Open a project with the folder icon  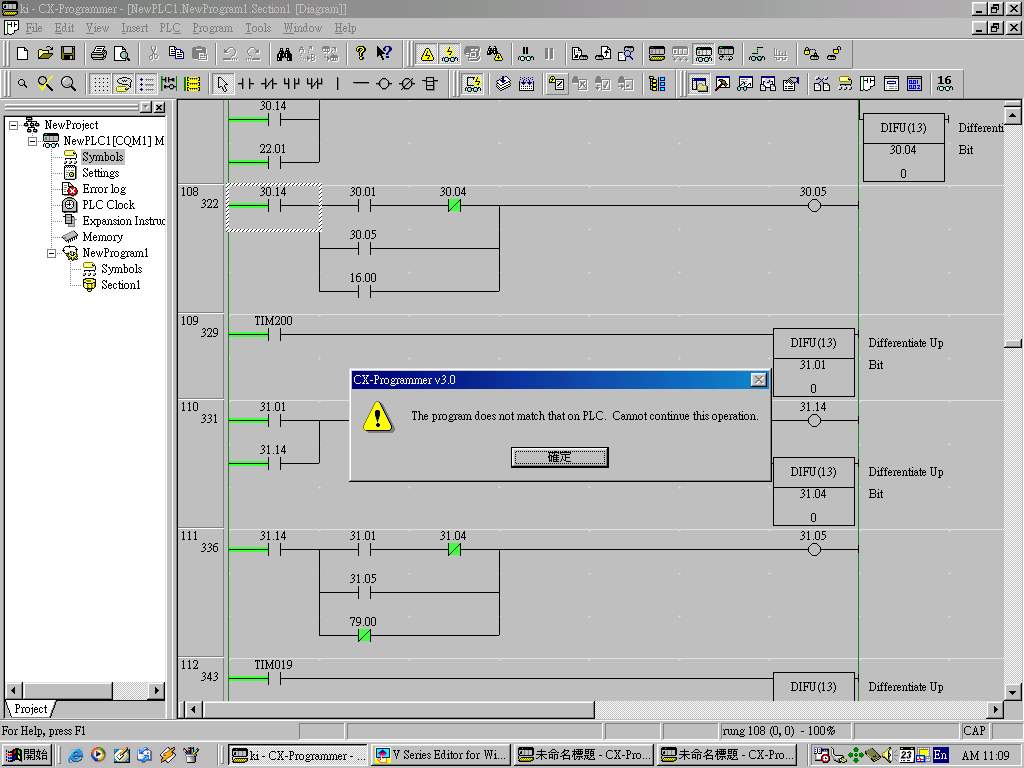[45, 54]
